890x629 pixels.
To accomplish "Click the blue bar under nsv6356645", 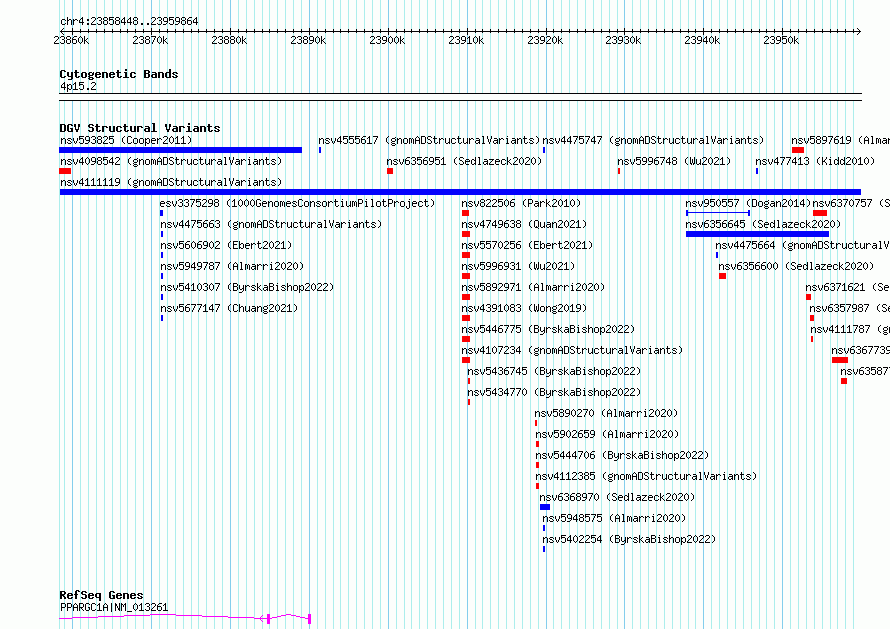I will [x=757, y=234].
